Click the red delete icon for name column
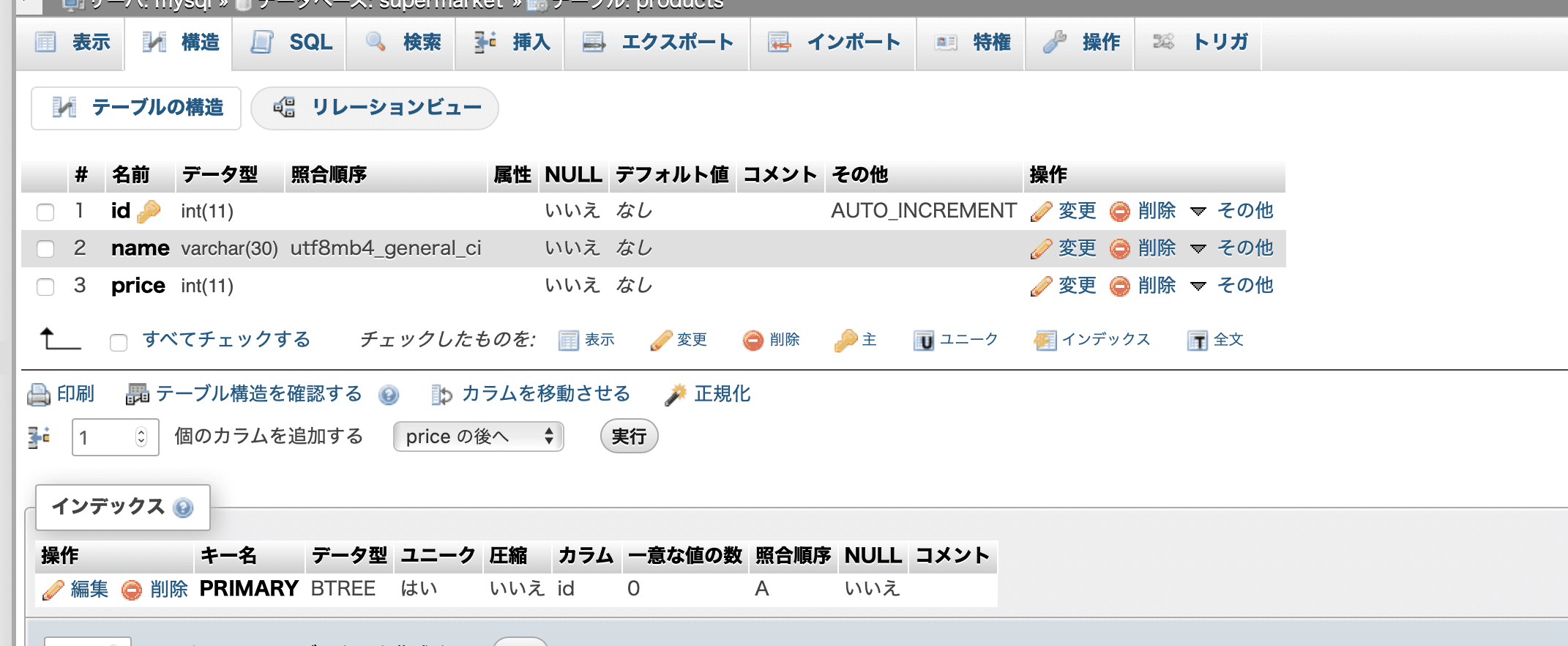This screenshot has width=1568, height=646. click(1119, 249)
